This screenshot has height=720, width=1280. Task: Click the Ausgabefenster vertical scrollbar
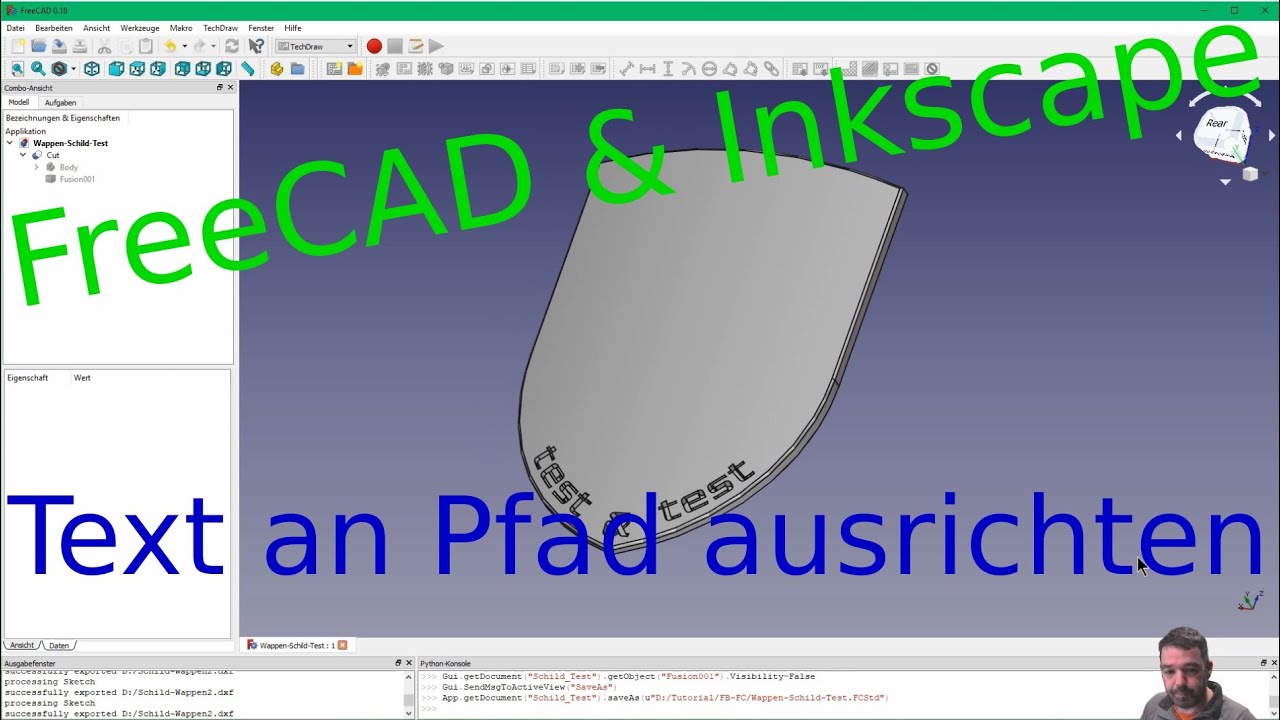(x=409, y=694)
